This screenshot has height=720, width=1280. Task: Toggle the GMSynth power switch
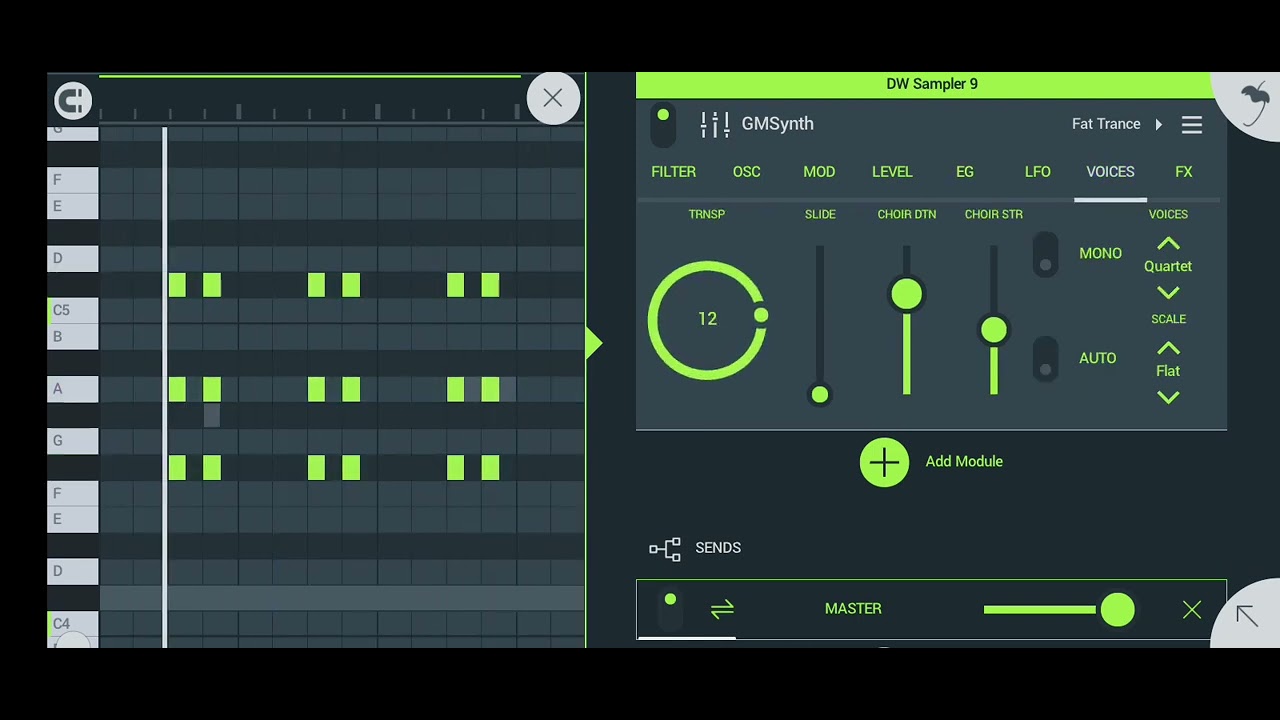(x=663, y=126)
